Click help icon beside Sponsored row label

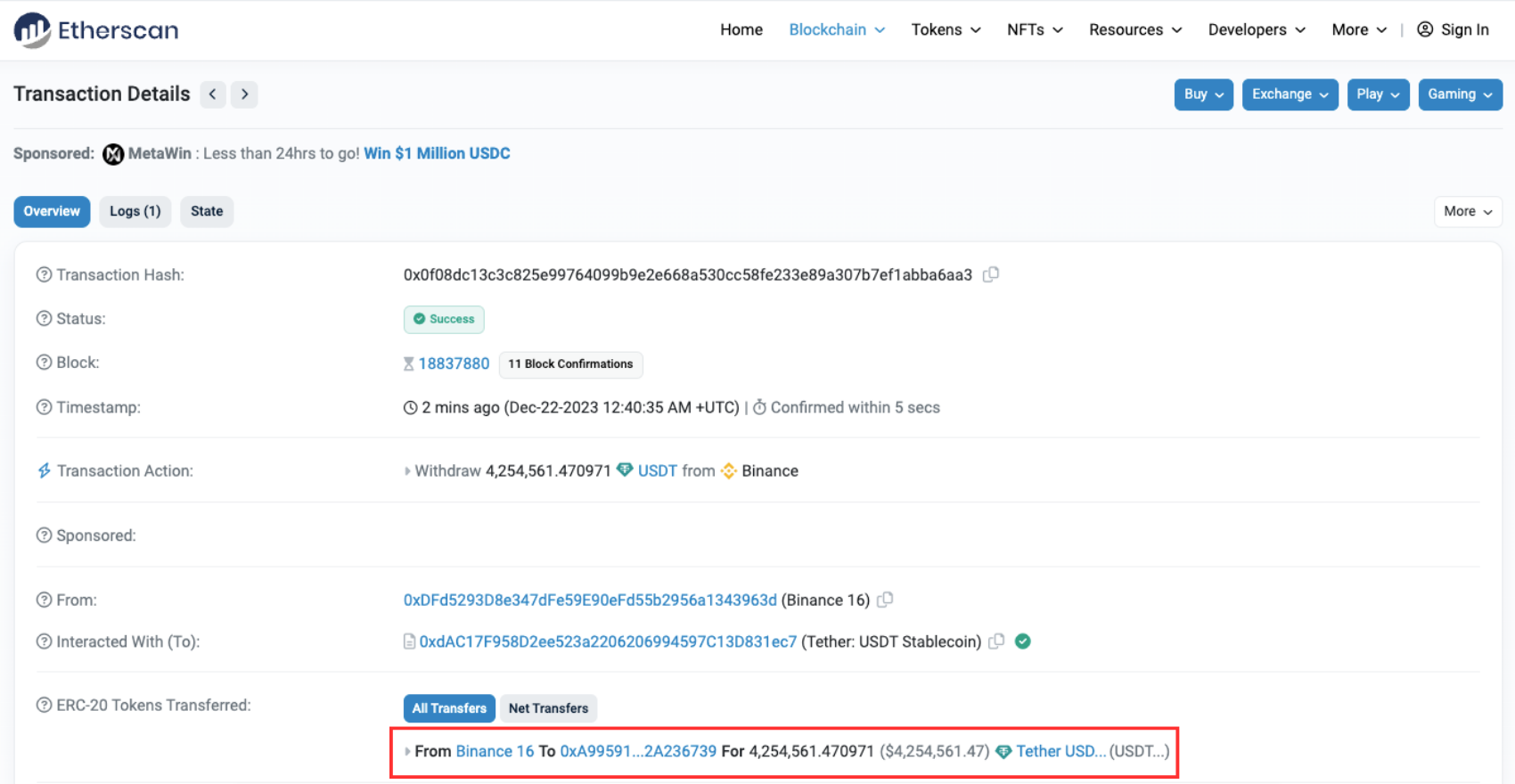(x=44, y=535)
